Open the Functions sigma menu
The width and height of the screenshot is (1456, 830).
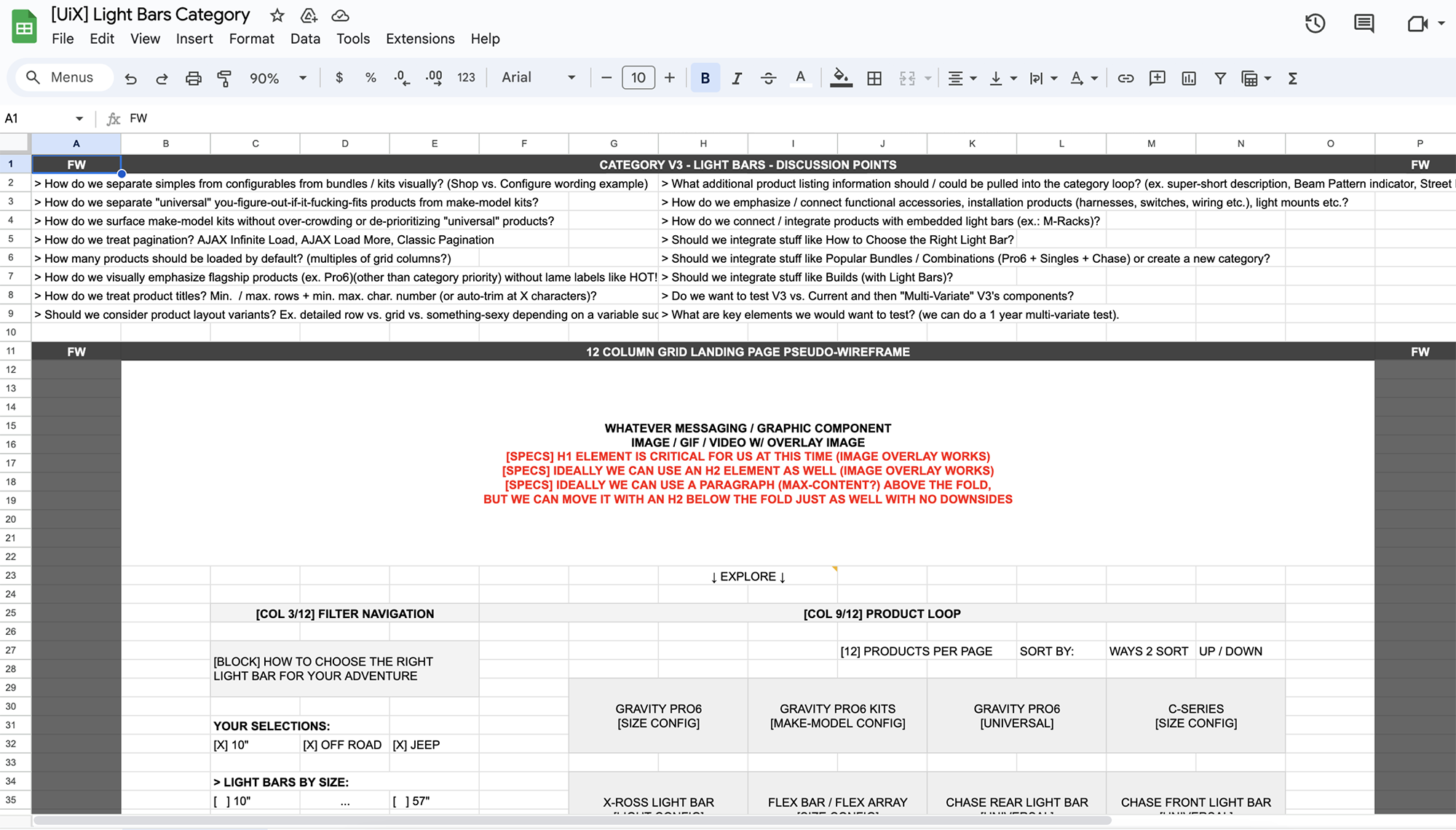coord(1293,78)
